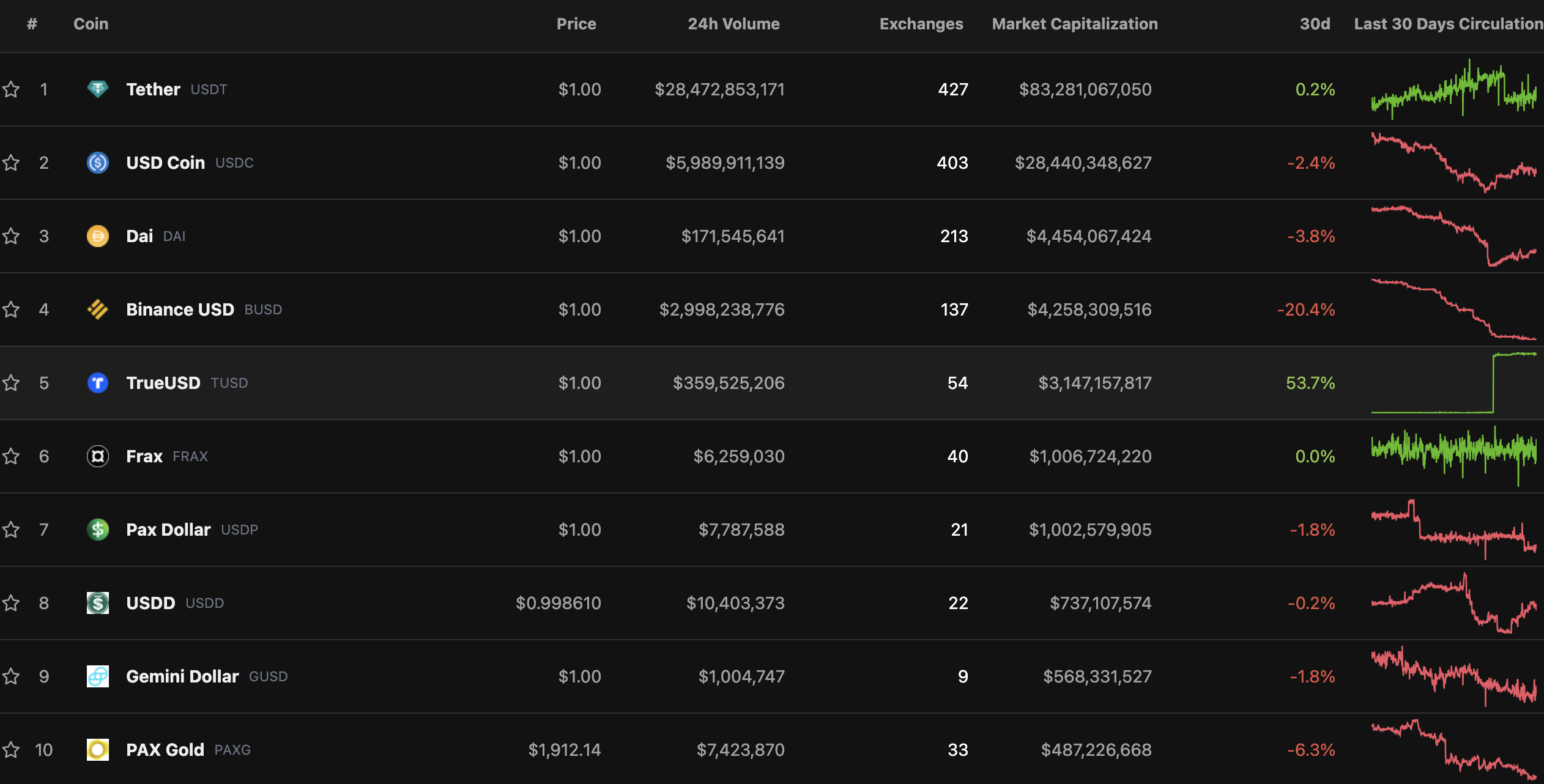
Task: Click the Pax Dollar logo icon
Action: click(98, 530)
